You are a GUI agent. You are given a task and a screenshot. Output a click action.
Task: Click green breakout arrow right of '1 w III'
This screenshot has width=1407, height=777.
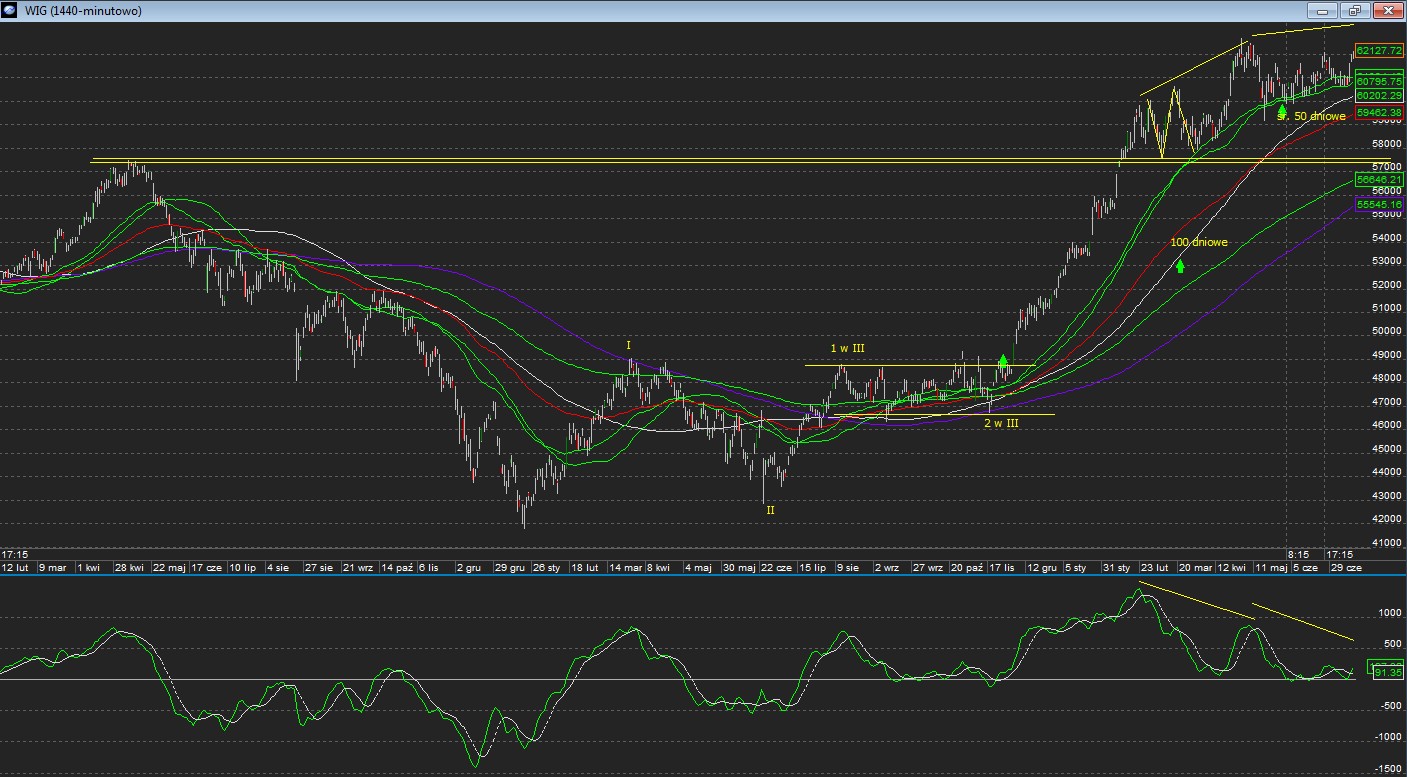[1003, 361]
